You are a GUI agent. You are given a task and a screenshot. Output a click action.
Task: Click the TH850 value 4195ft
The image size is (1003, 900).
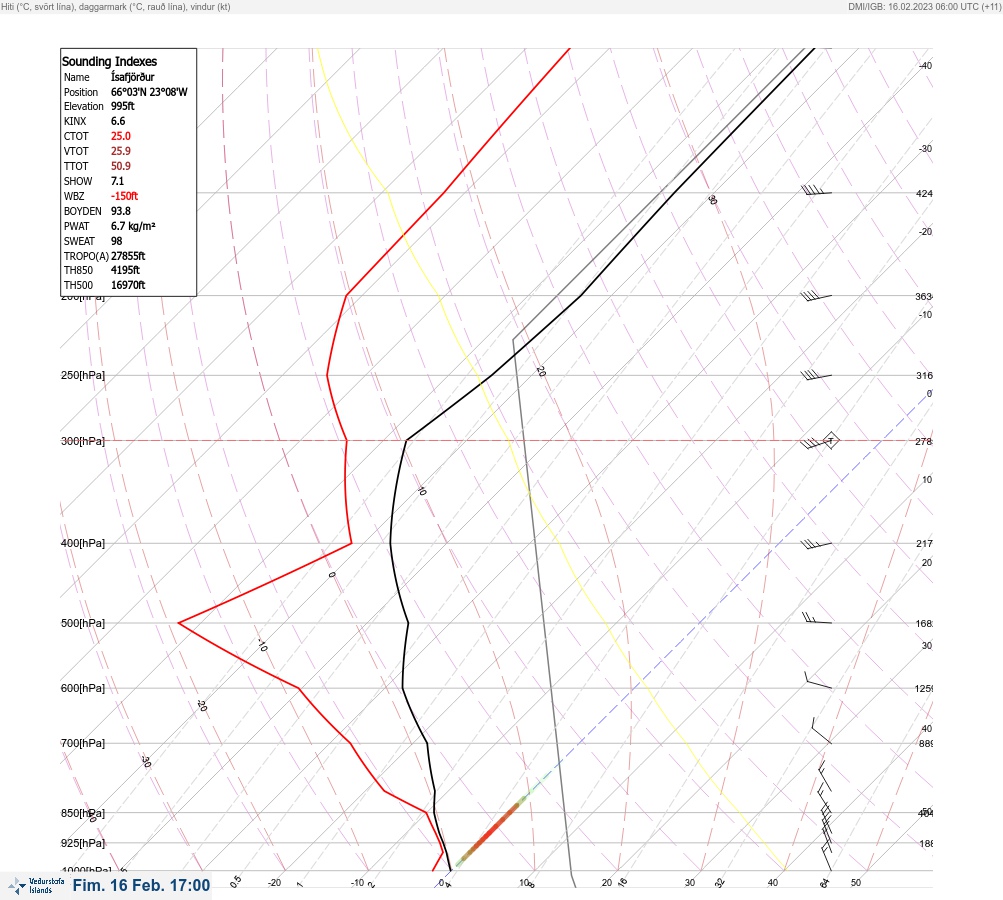125,270
